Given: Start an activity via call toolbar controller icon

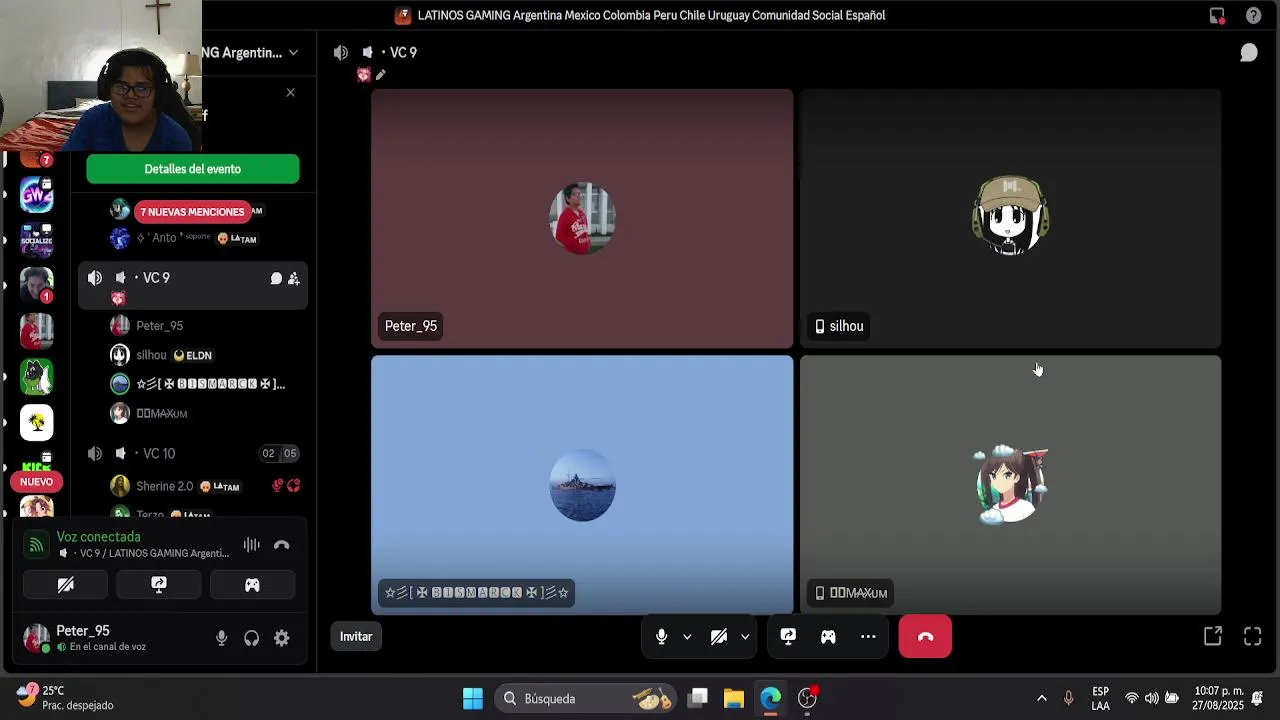Looking at the screenshot, I should 828,636.
